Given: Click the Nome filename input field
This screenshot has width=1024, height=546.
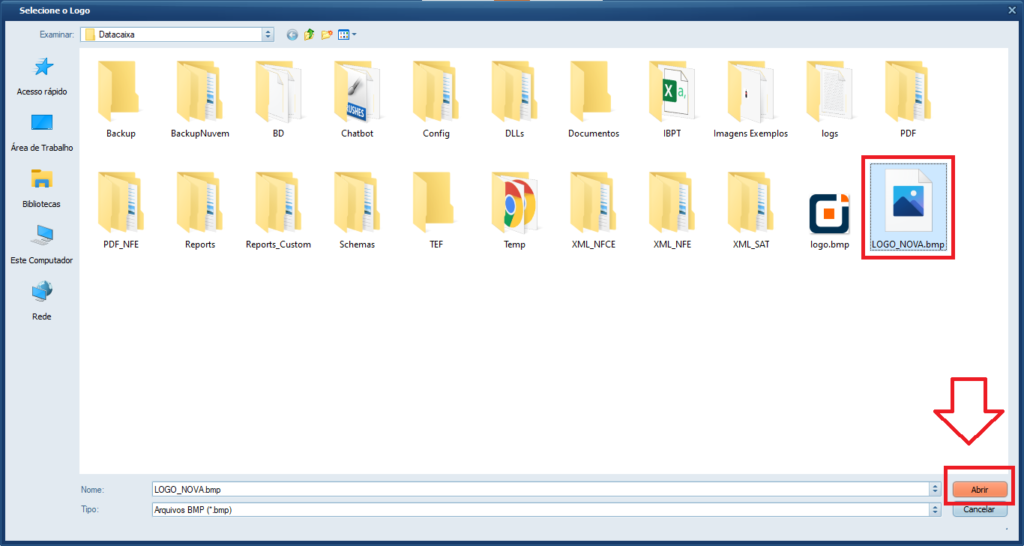Looking at the screenshot, I should tap(538, 490).
